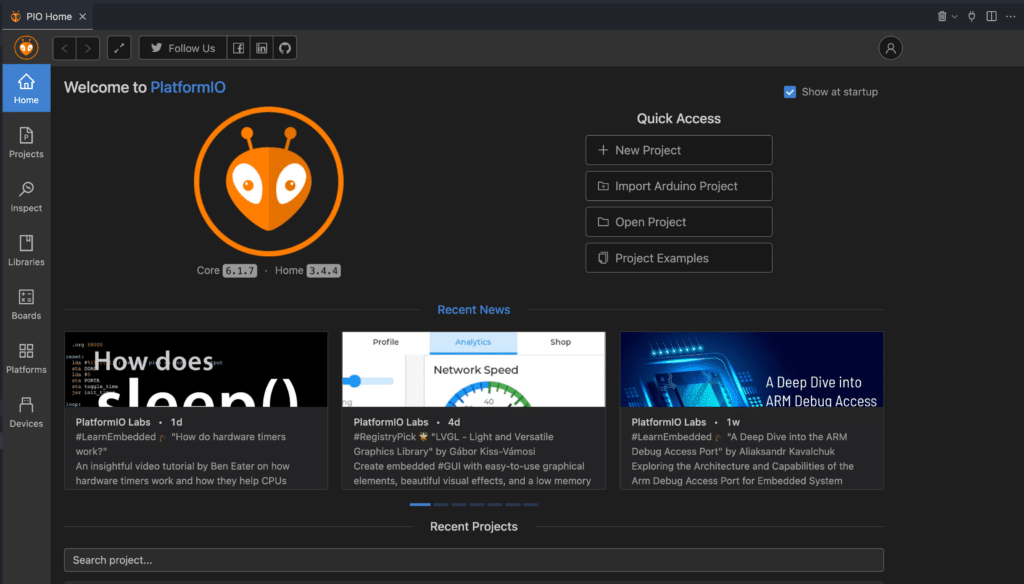Click the first news carousel page indicator
1024x584 pixels.
pos(419,505)
